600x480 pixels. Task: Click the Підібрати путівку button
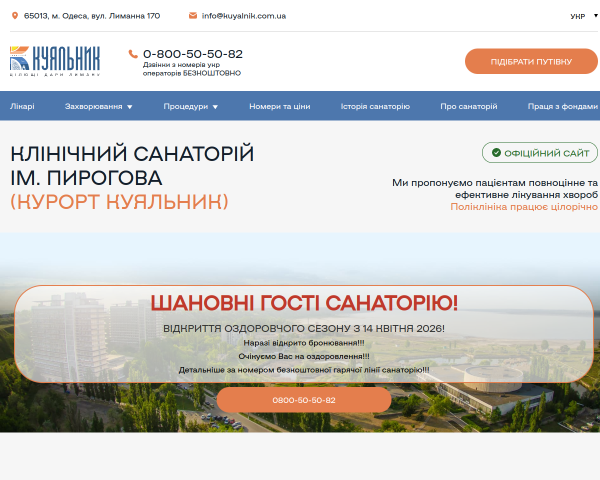pyautogui.click(x=531, y=61)
